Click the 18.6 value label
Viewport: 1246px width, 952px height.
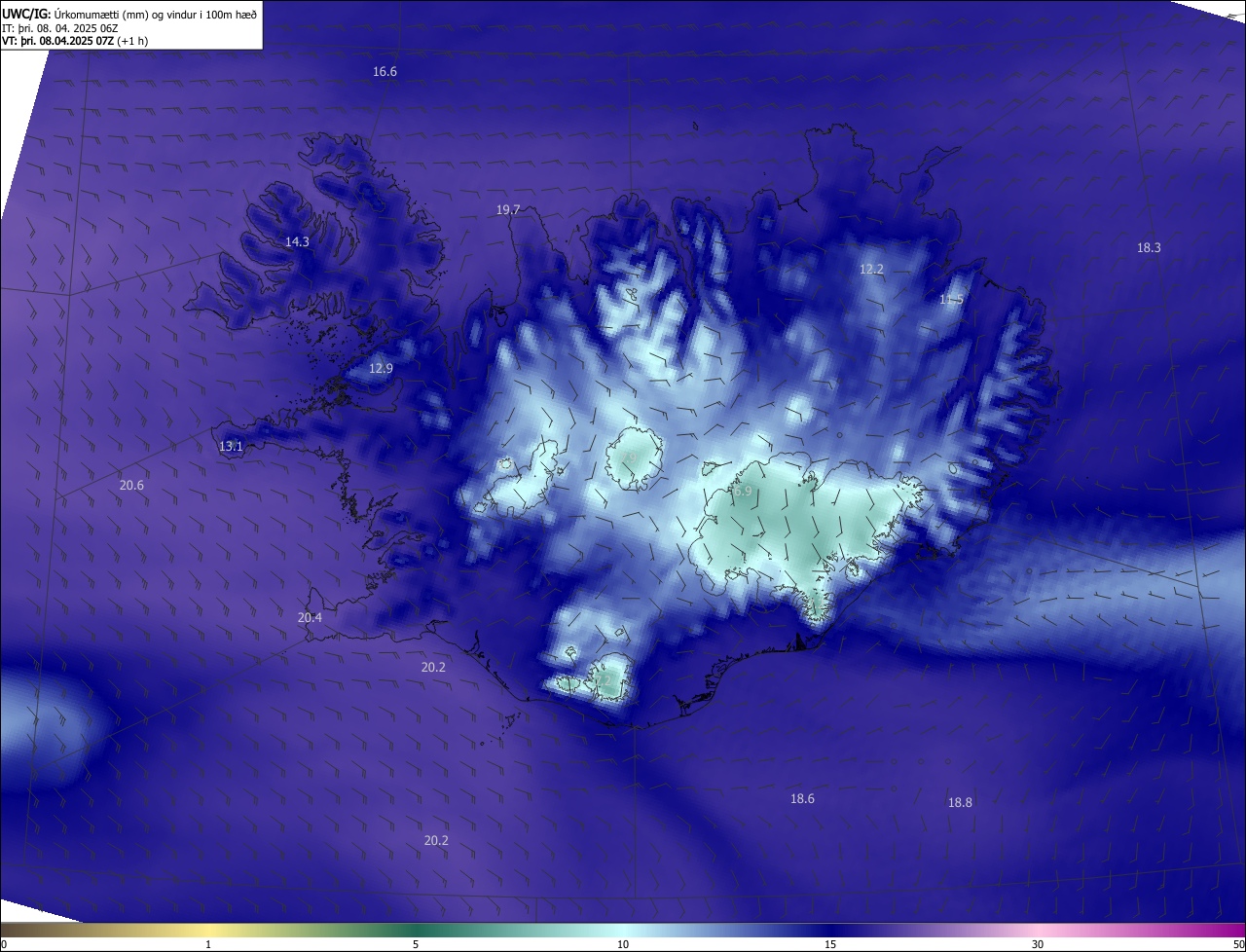[x=802, y=799]
